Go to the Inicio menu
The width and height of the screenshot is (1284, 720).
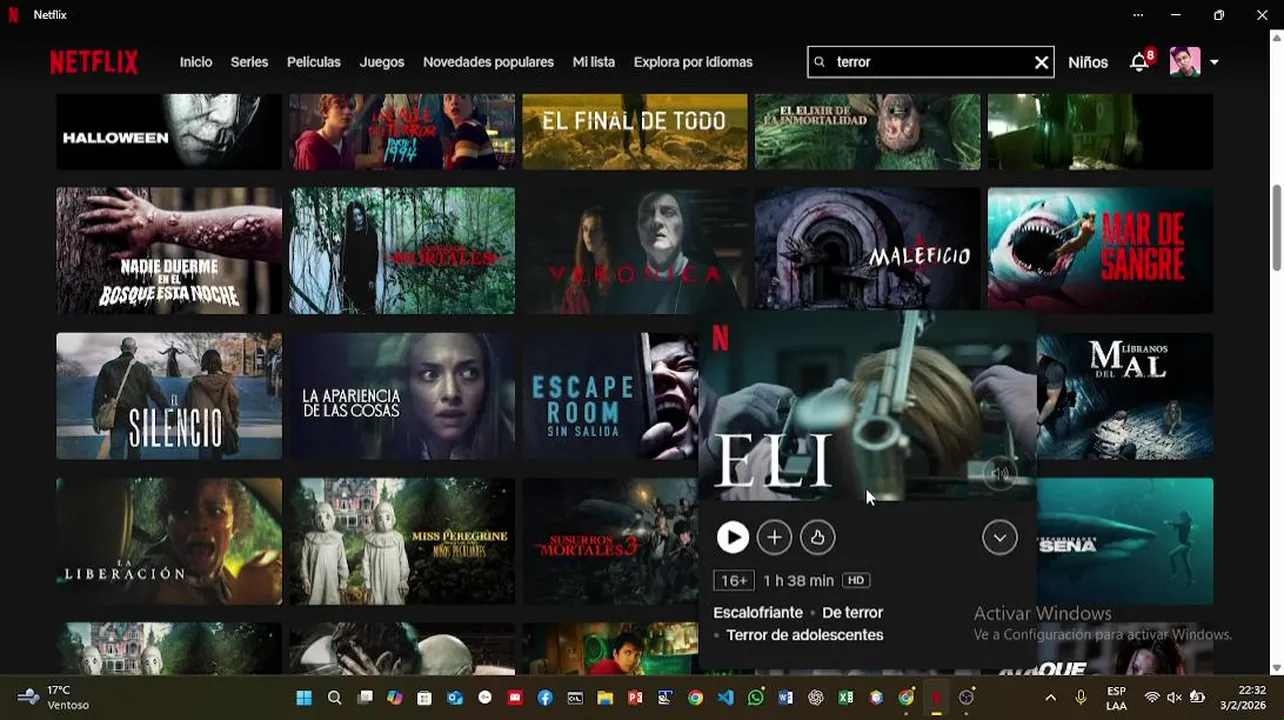196,62
